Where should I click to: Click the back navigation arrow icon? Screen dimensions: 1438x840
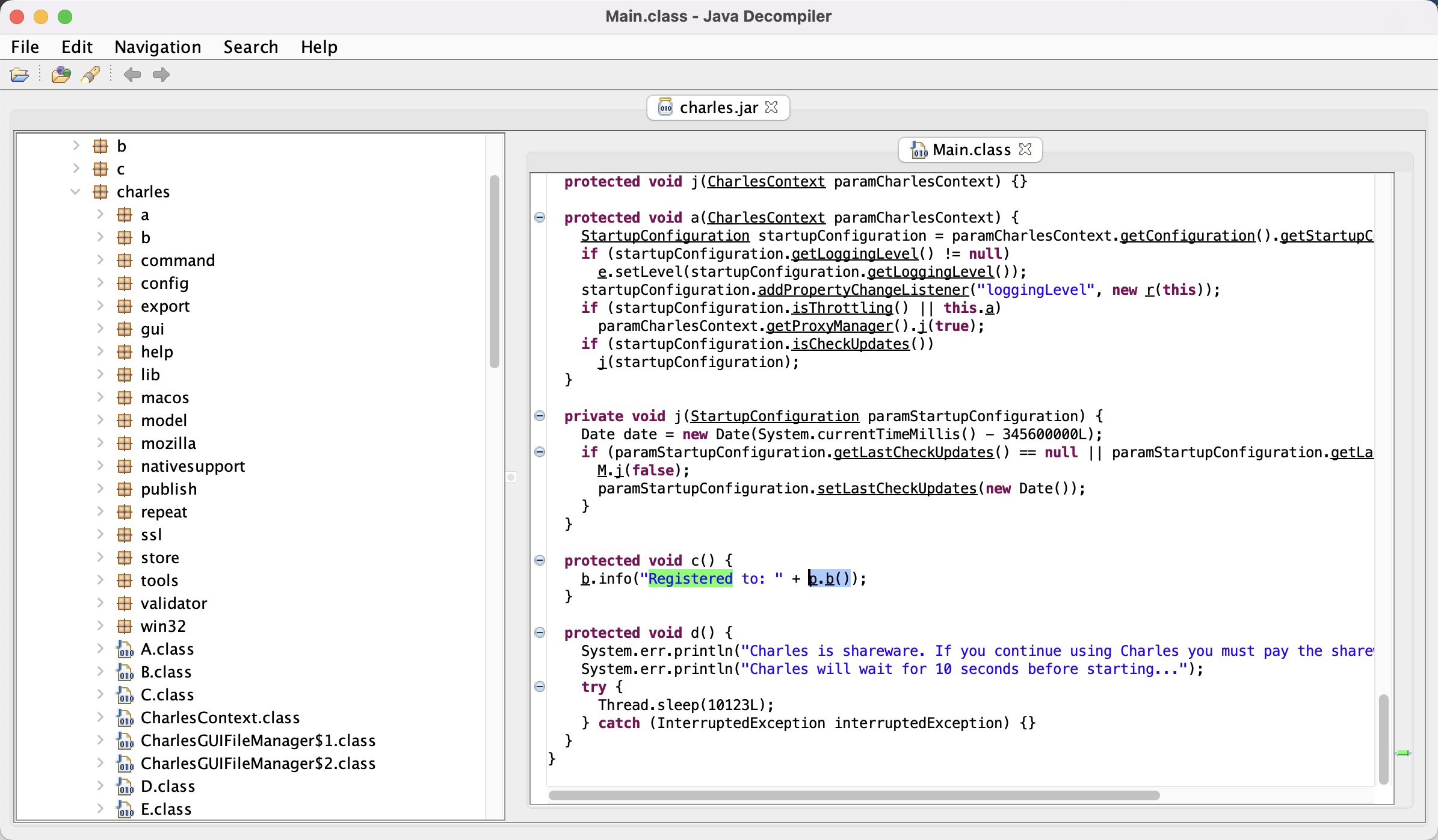coord(132,74)
